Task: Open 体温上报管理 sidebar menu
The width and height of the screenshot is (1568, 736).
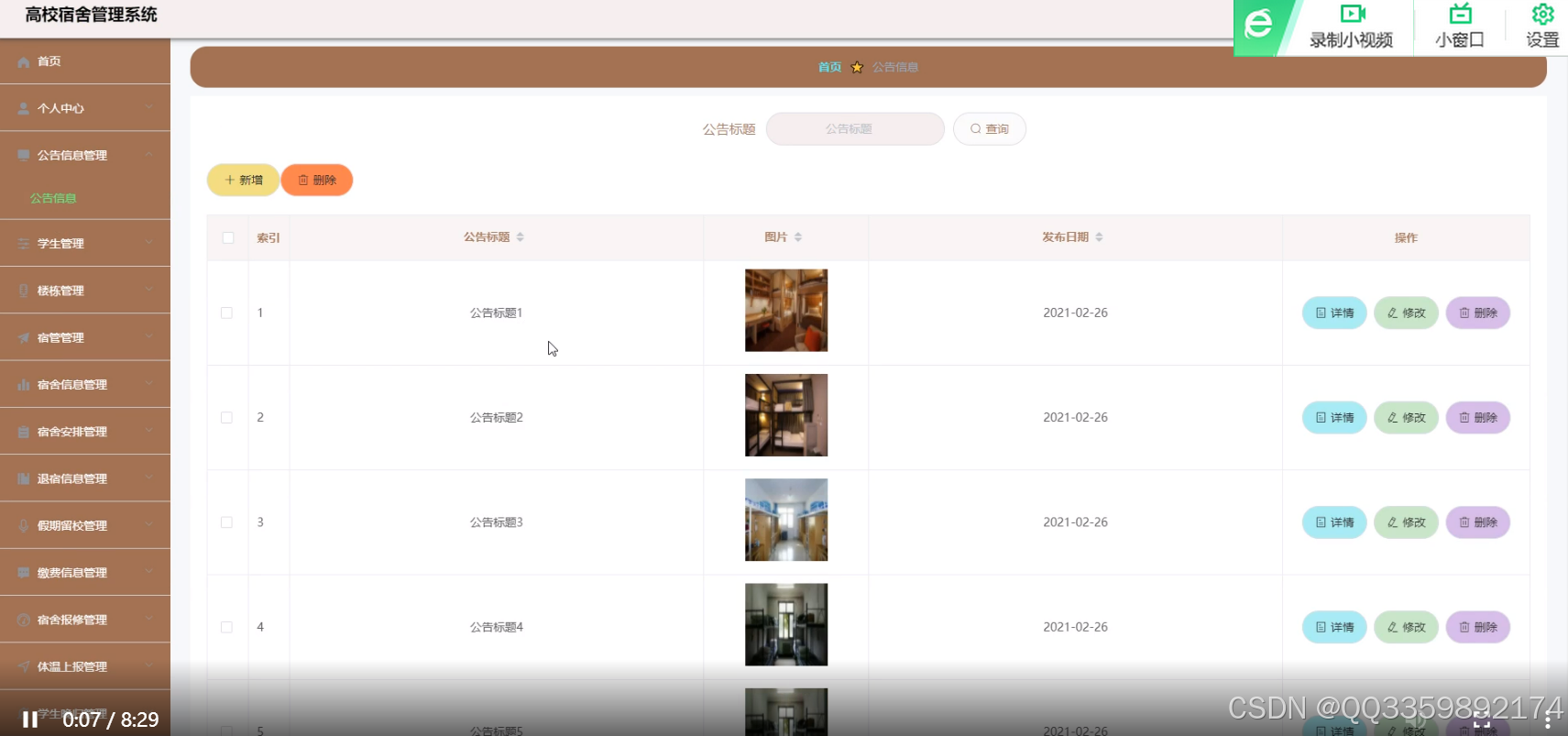Action: [85, 666]
